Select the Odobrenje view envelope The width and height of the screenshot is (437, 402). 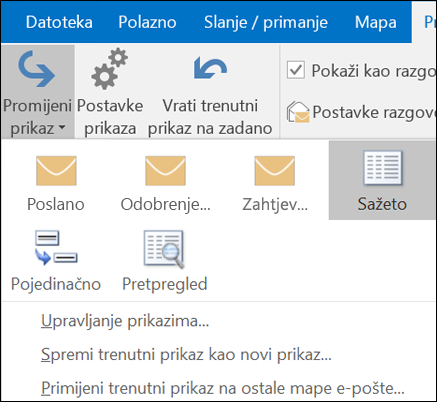[x=165, y=170]
